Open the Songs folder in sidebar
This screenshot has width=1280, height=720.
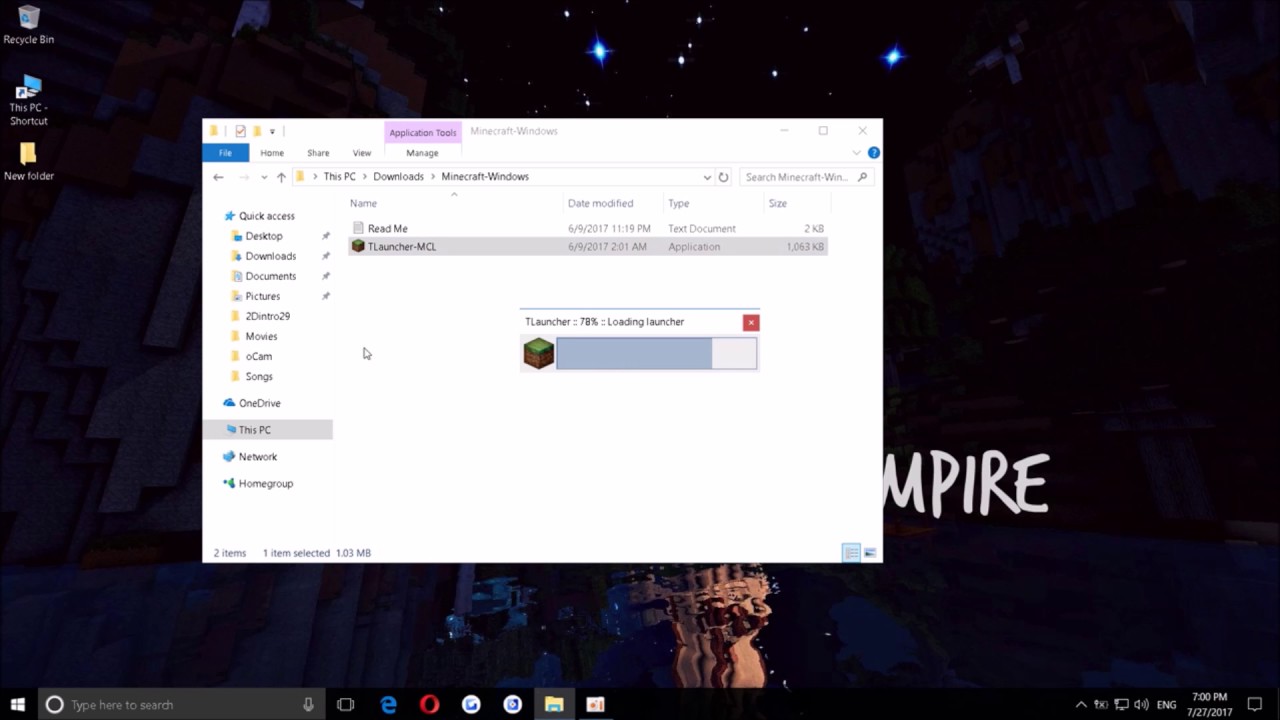click(x=258, y=376)
